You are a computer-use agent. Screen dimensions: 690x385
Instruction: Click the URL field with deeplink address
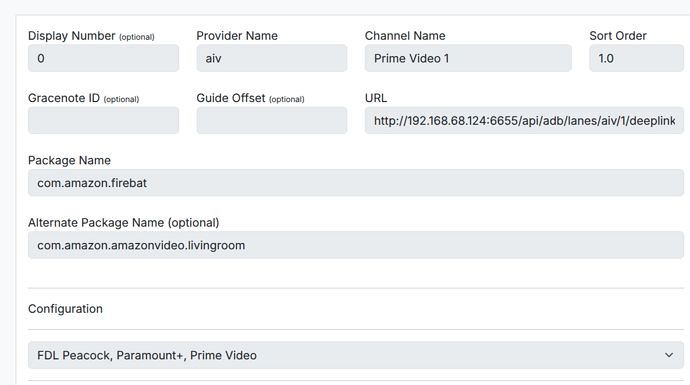pos(524,120)
